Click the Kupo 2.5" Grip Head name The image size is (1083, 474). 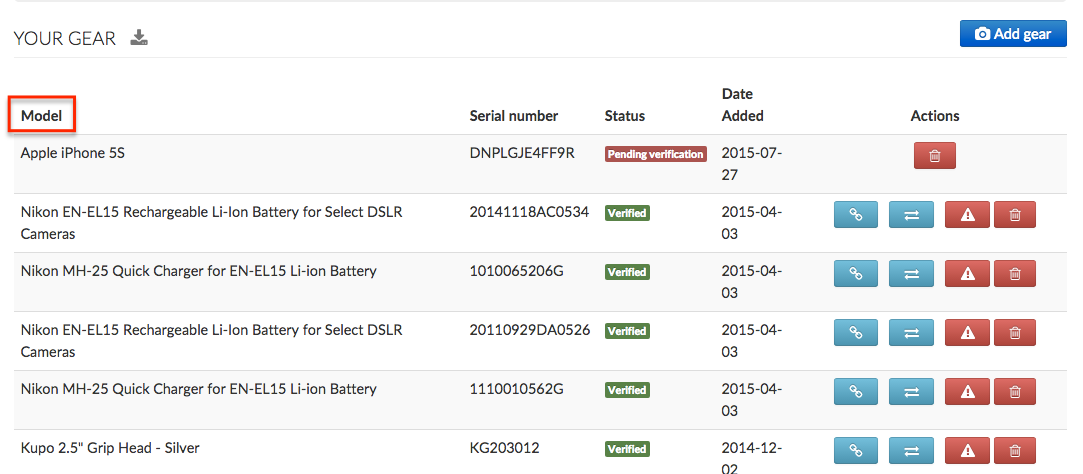(110, 448)
